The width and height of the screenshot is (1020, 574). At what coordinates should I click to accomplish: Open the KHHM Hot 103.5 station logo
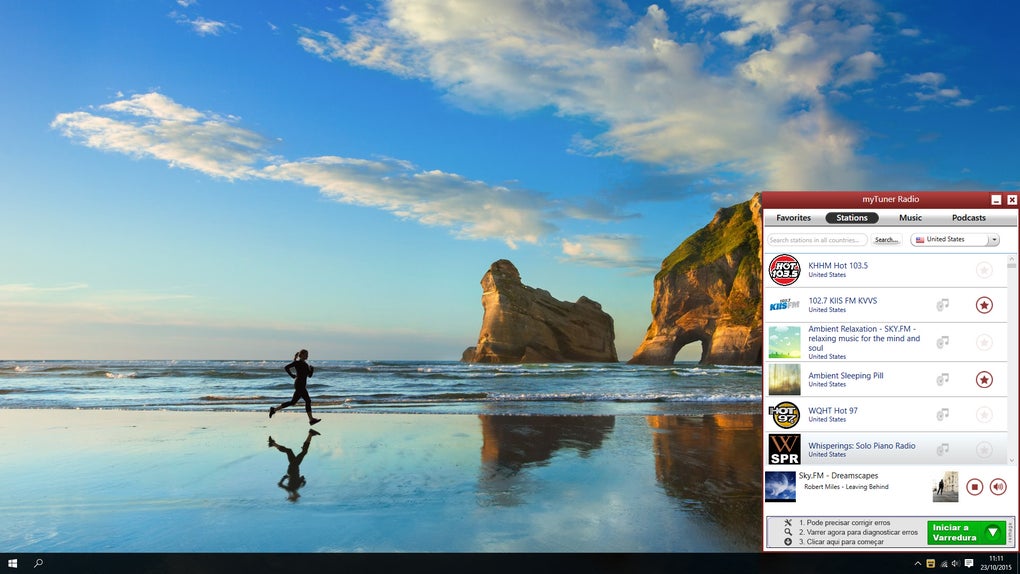click(x=785, y=270)
